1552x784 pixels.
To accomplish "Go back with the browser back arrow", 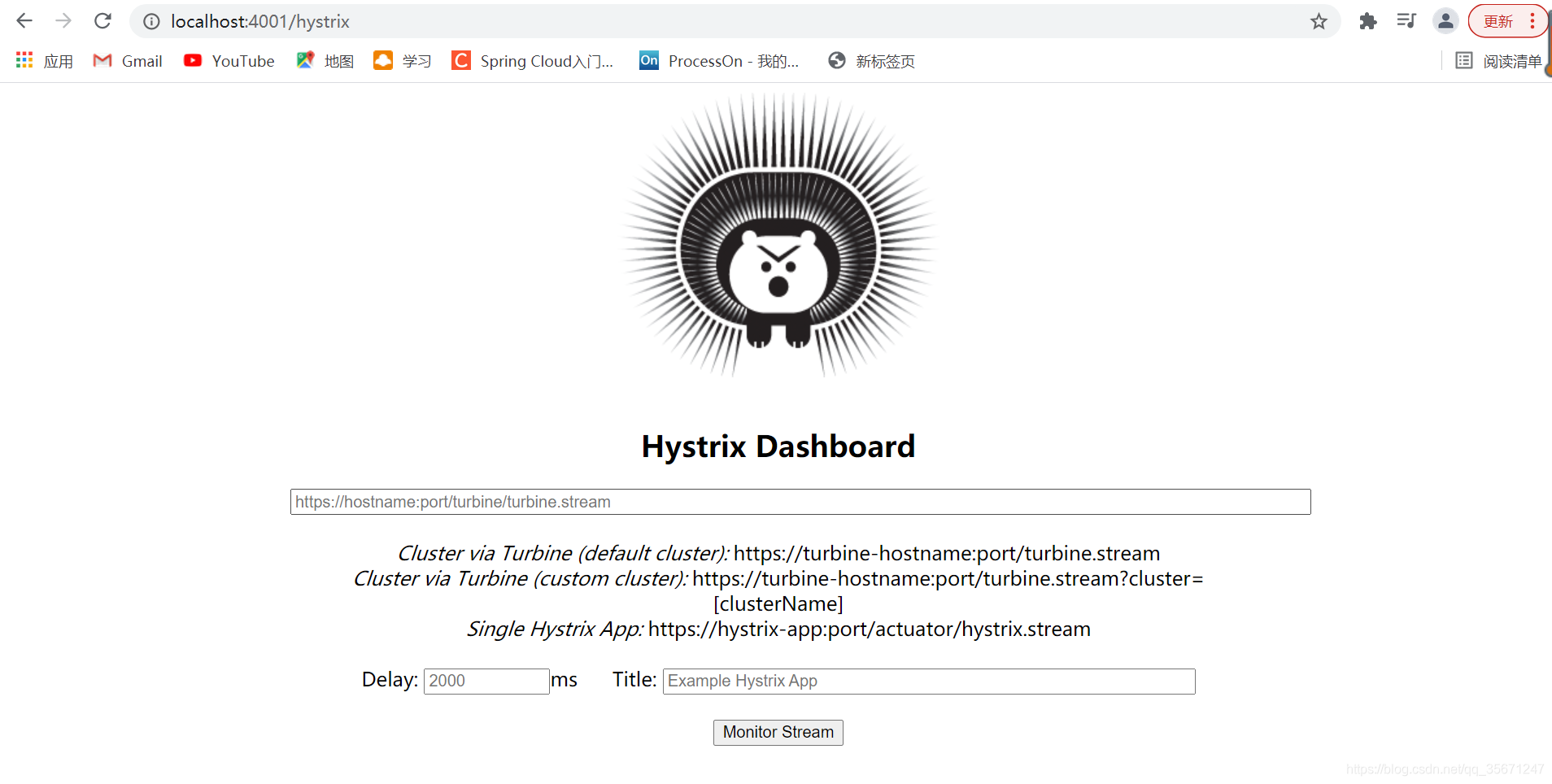I will click(x=24, y=21).
